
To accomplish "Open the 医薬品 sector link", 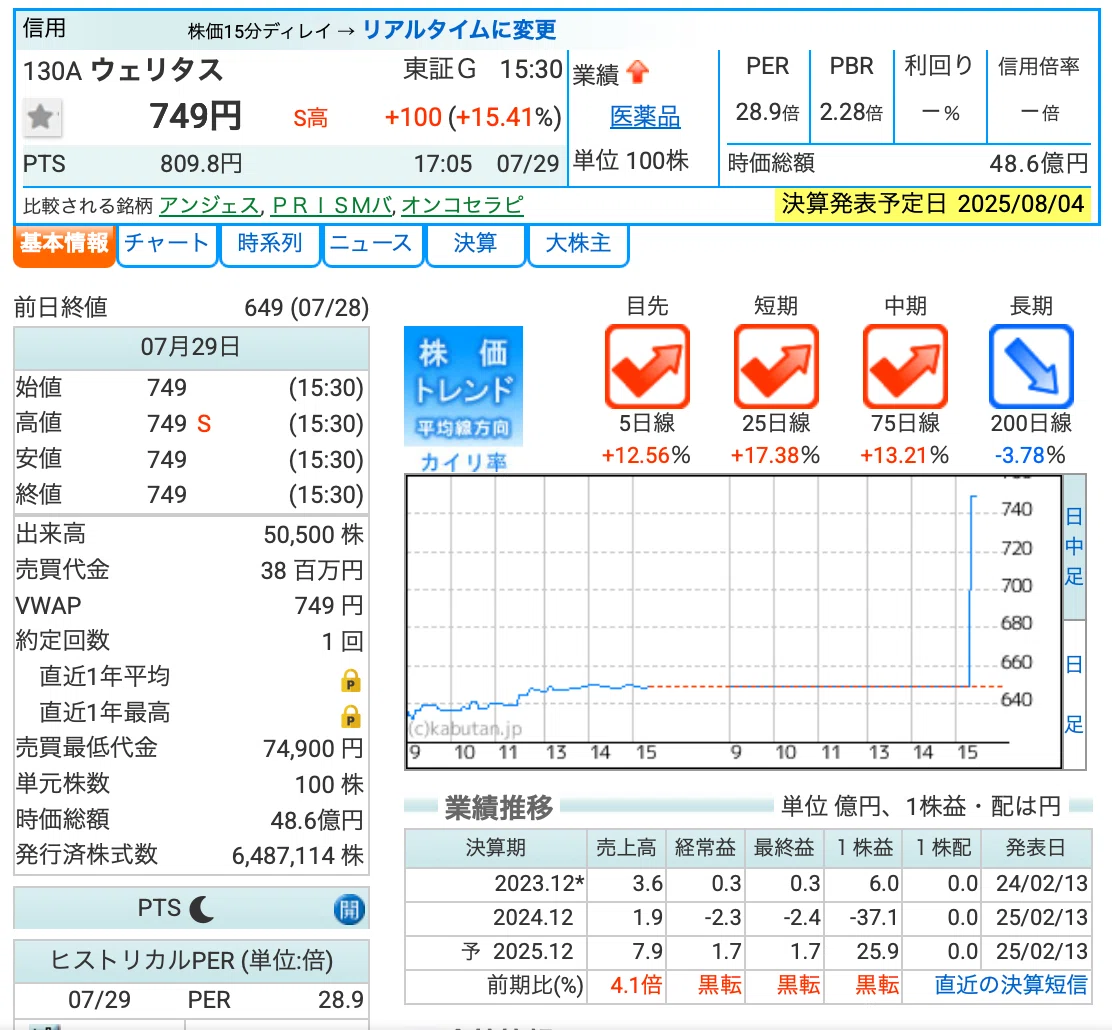I will click(645, 117).
